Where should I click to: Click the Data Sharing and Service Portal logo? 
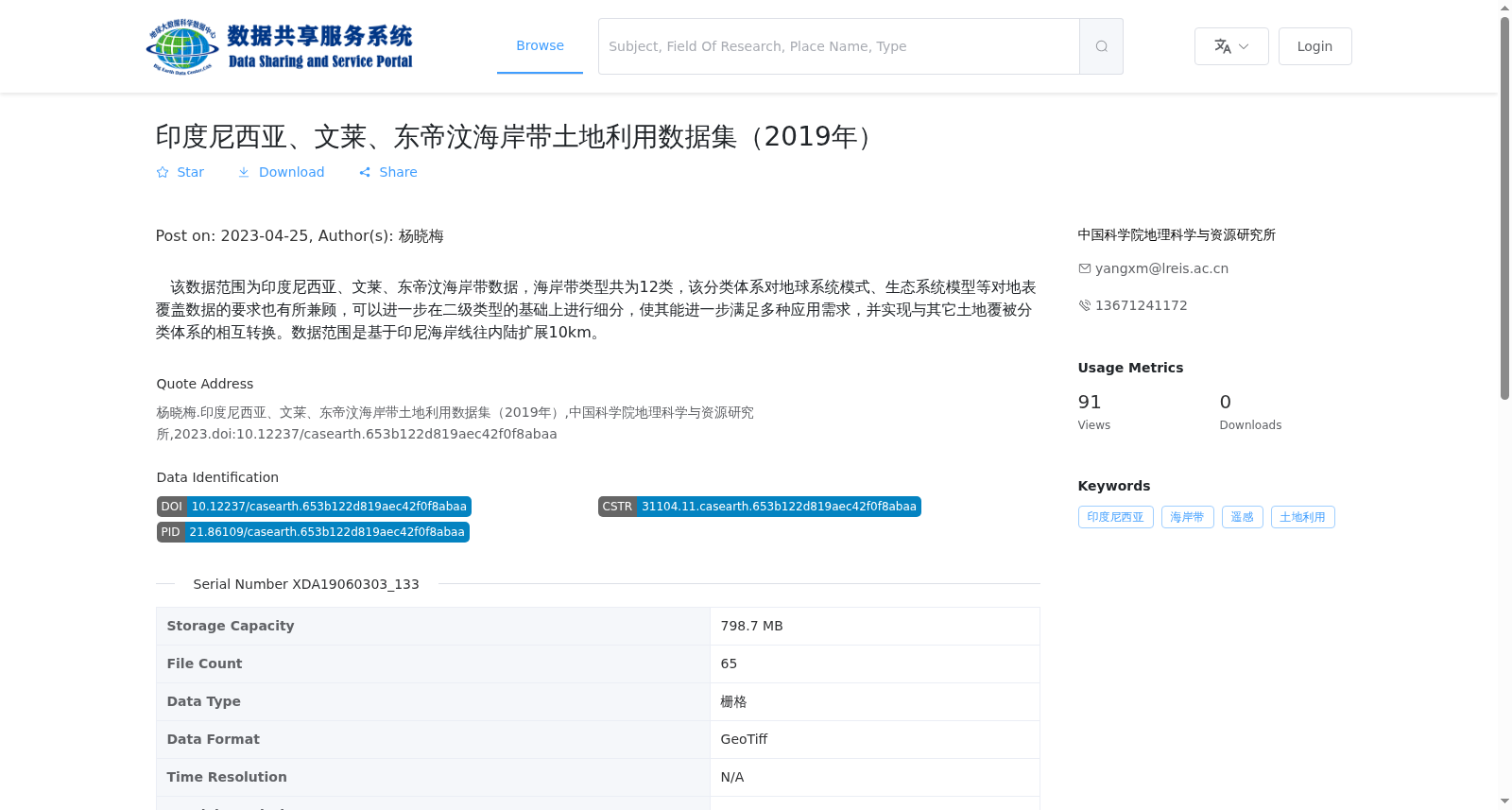point(280,46)
